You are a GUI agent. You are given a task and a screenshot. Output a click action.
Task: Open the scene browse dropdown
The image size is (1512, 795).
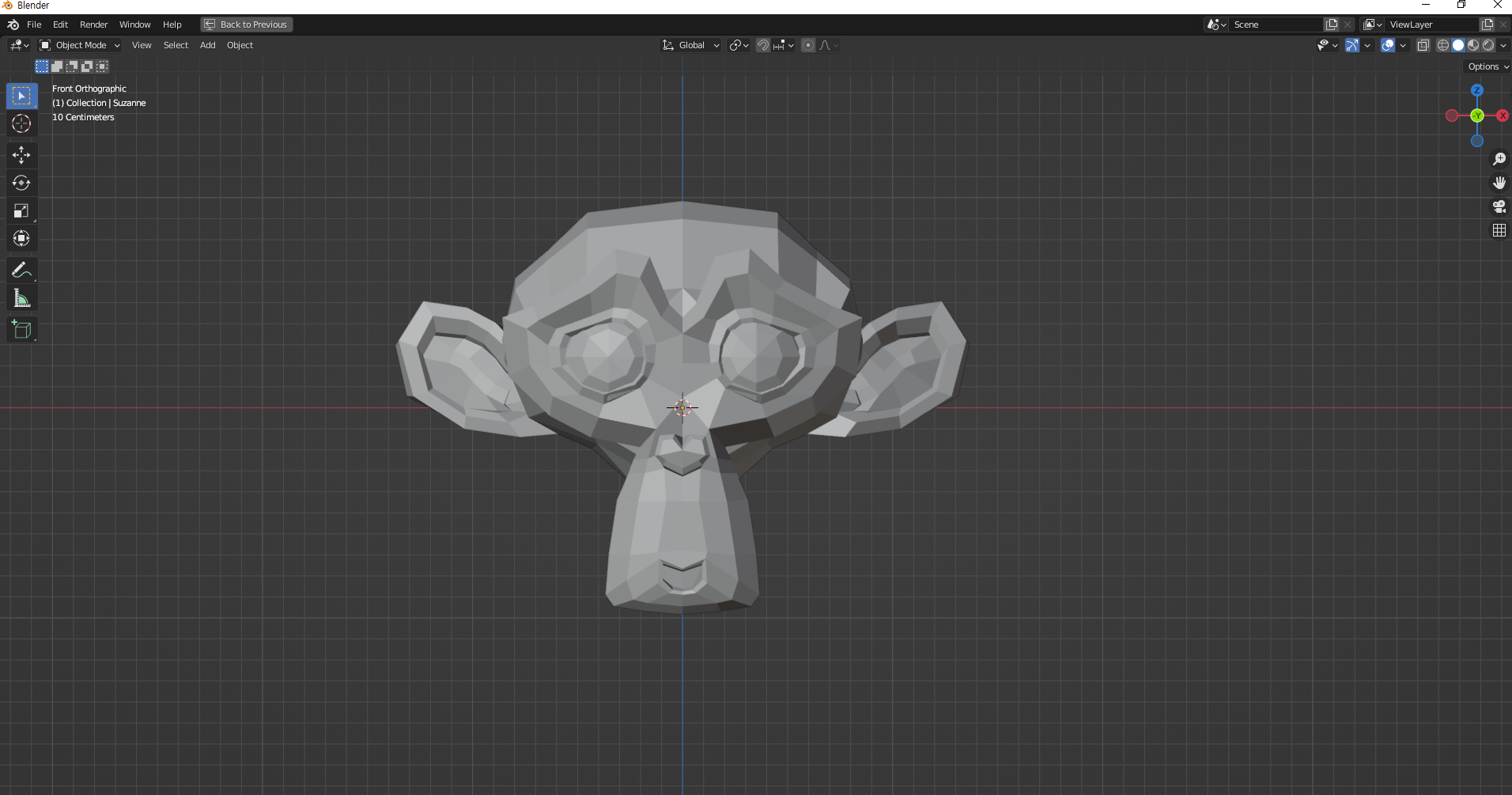click(x=1216, y=25)
